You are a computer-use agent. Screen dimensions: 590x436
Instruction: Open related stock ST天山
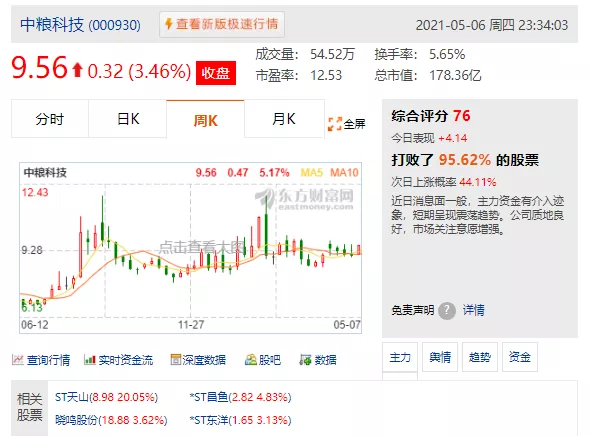point(106,397)
